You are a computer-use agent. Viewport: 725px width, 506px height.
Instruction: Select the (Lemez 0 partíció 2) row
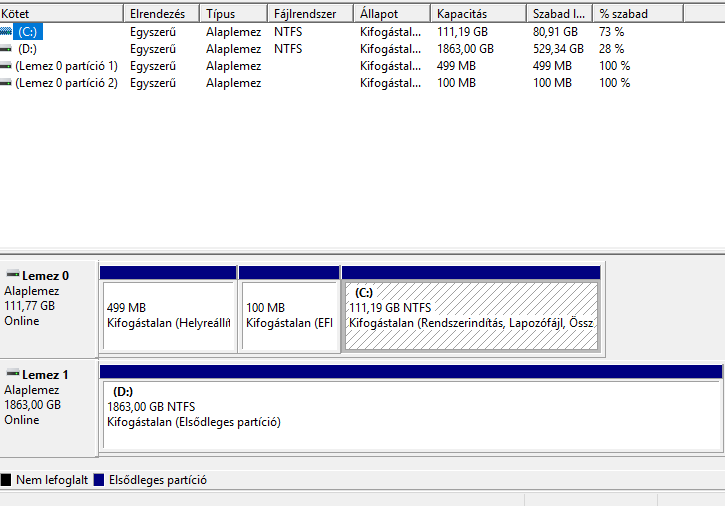[x=67, y=83]
